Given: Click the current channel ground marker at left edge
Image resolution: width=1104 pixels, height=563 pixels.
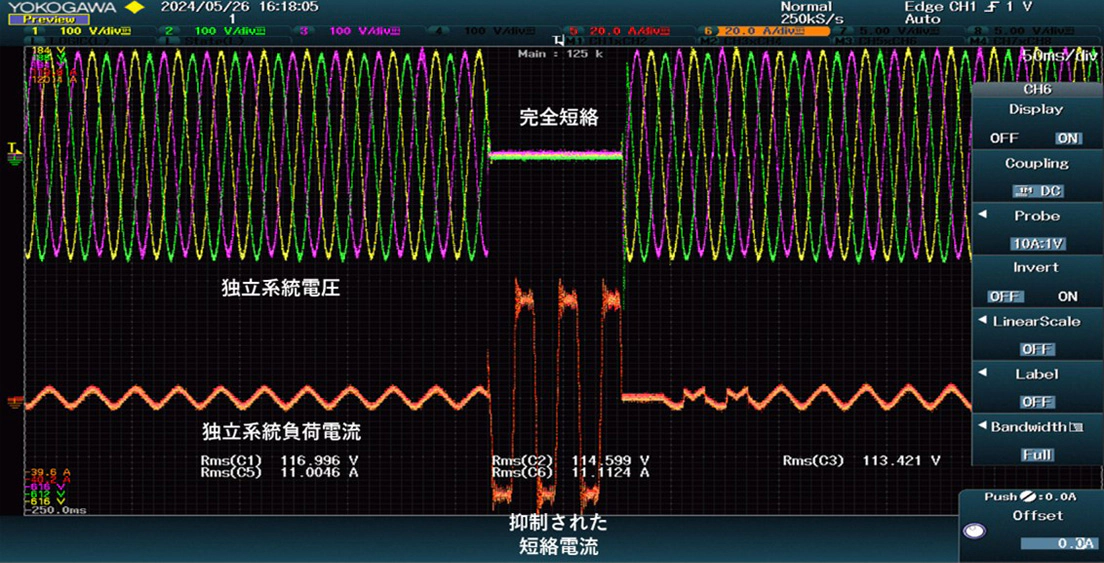Looking at the screenshot, I should click(15, 403).
